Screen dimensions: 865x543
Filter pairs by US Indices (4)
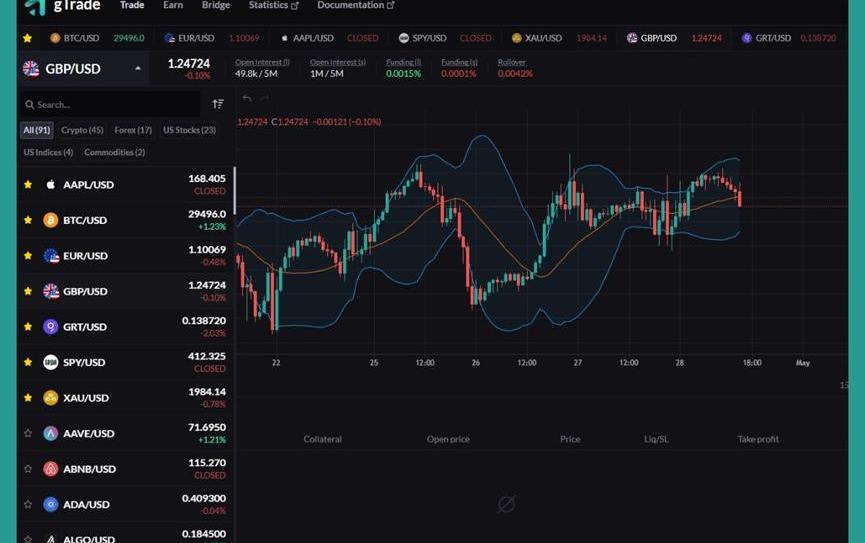pos(48,152)
